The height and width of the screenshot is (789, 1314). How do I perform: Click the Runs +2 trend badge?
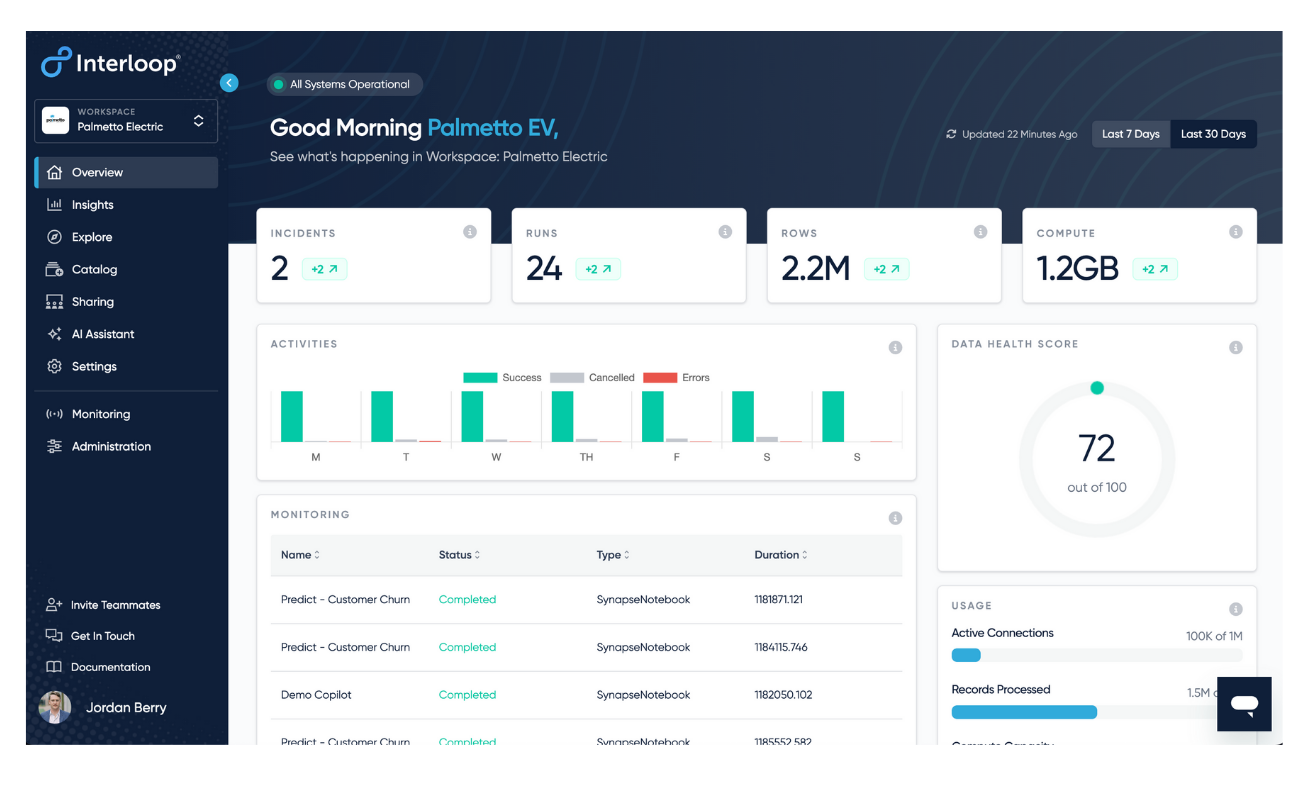[598, 269]
